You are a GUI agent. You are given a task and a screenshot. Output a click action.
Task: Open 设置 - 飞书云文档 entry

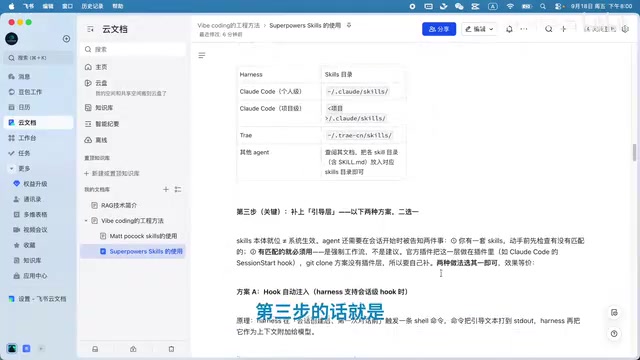pyautogui.click(x=37, y=299)
